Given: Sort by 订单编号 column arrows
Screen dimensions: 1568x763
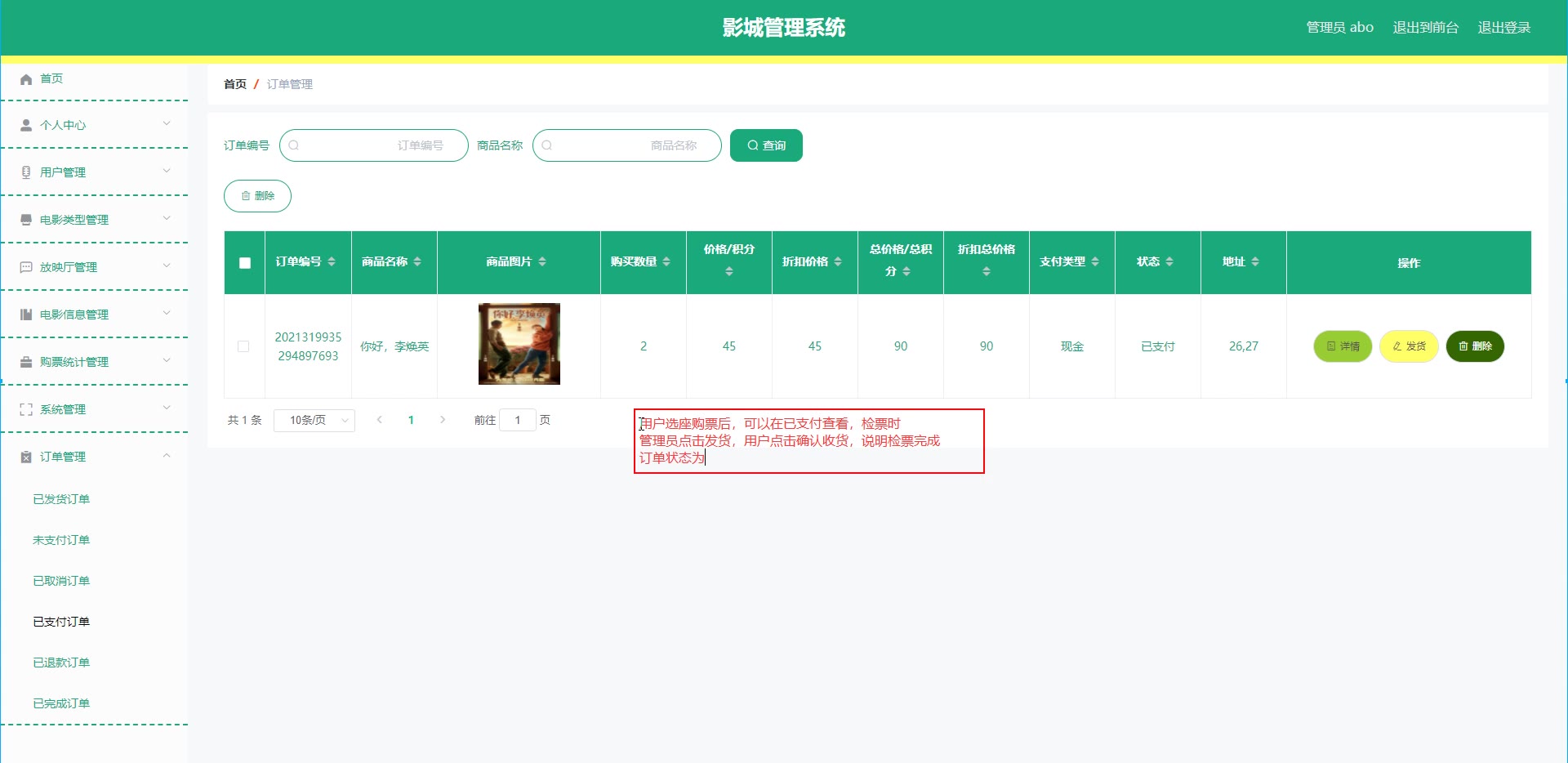Looking at the screenshot, I should [x=332, y=261].
